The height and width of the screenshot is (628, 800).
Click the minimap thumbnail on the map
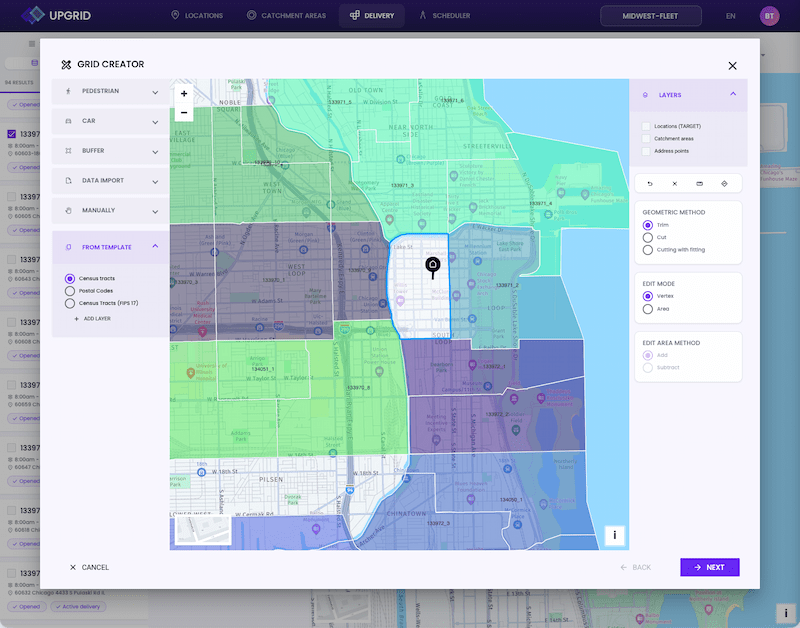click(203, 530)
